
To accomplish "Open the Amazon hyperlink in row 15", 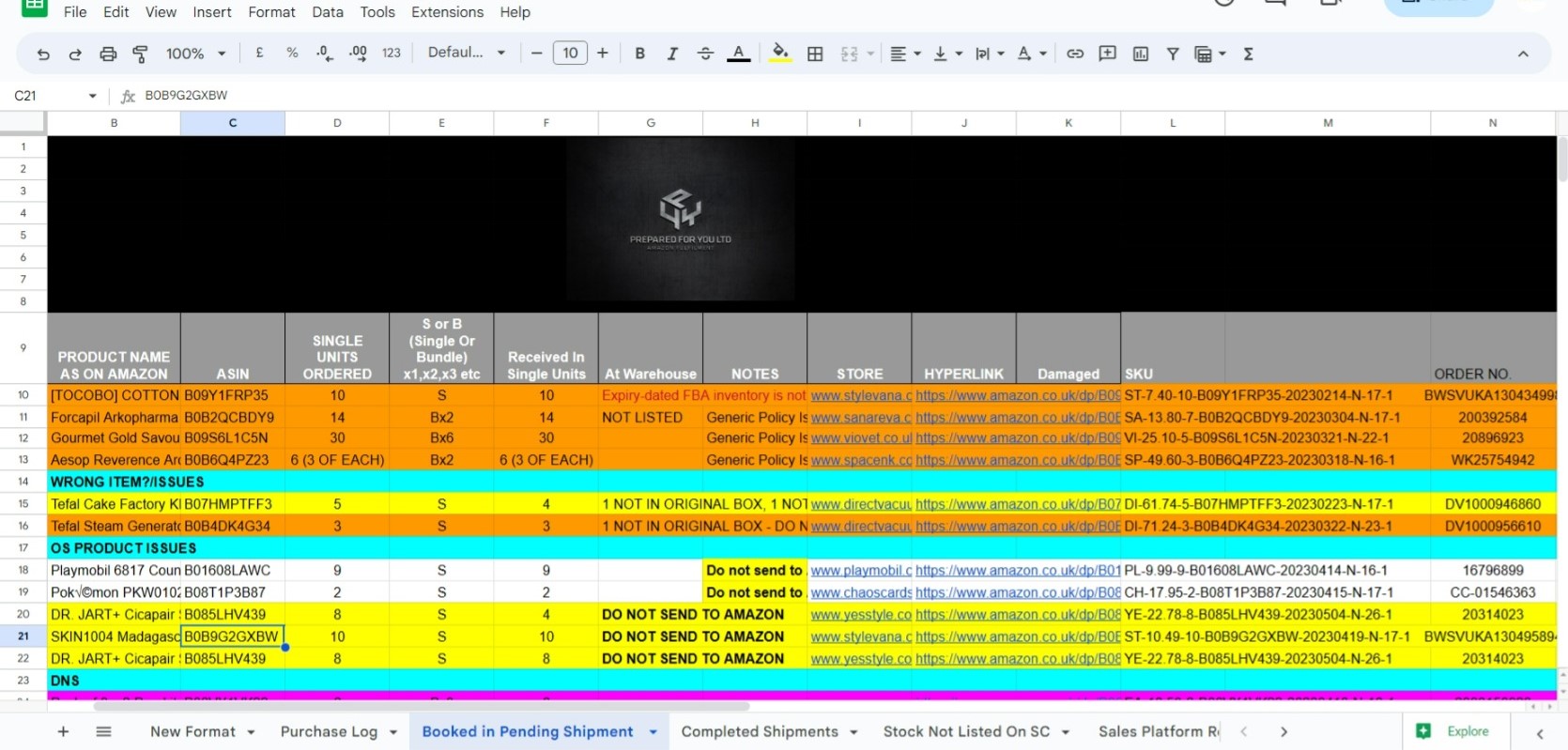I will [1018, 504].
